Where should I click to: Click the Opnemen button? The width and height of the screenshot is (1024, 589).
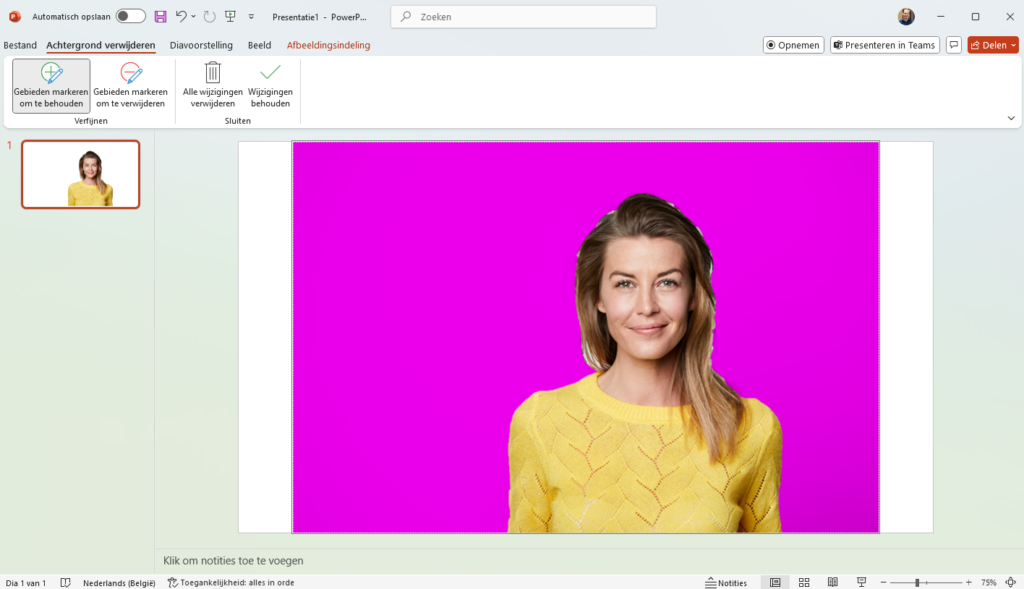793,45
